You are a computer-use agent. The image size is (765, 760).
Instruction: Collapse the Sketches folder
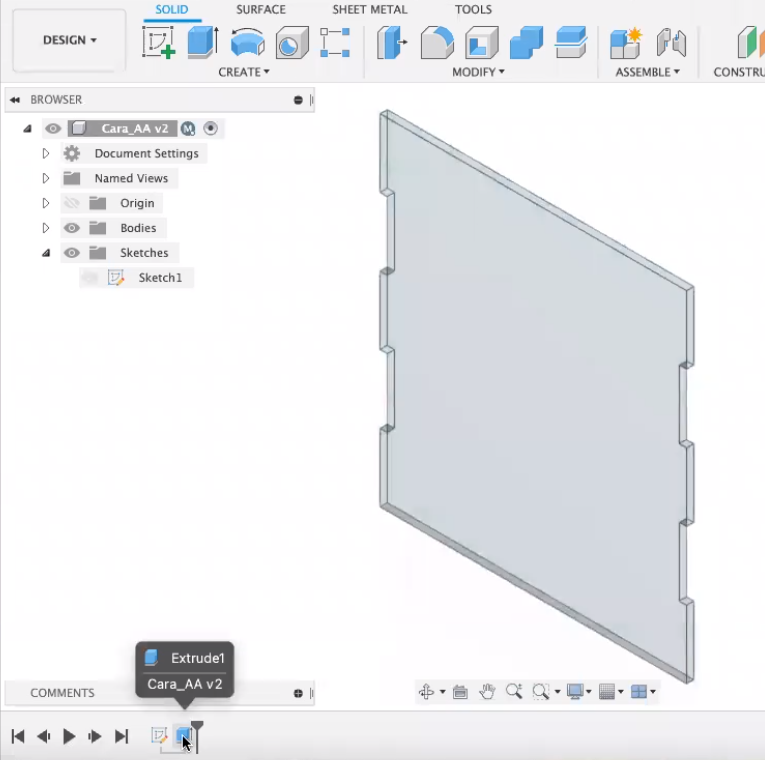(46, 253)
